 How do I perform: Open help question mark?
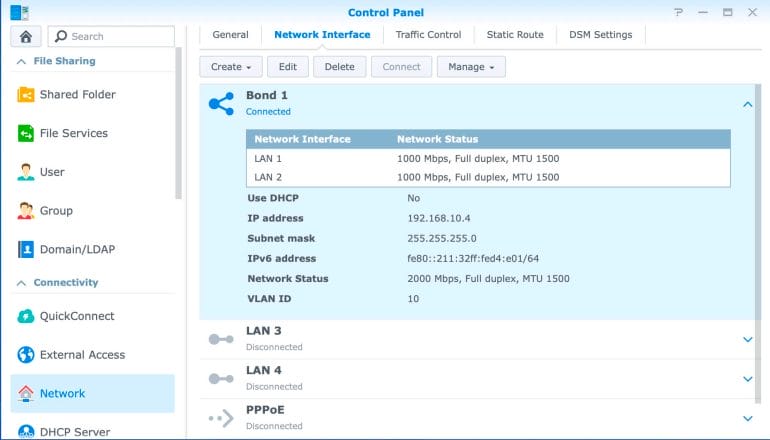[678, 12]
